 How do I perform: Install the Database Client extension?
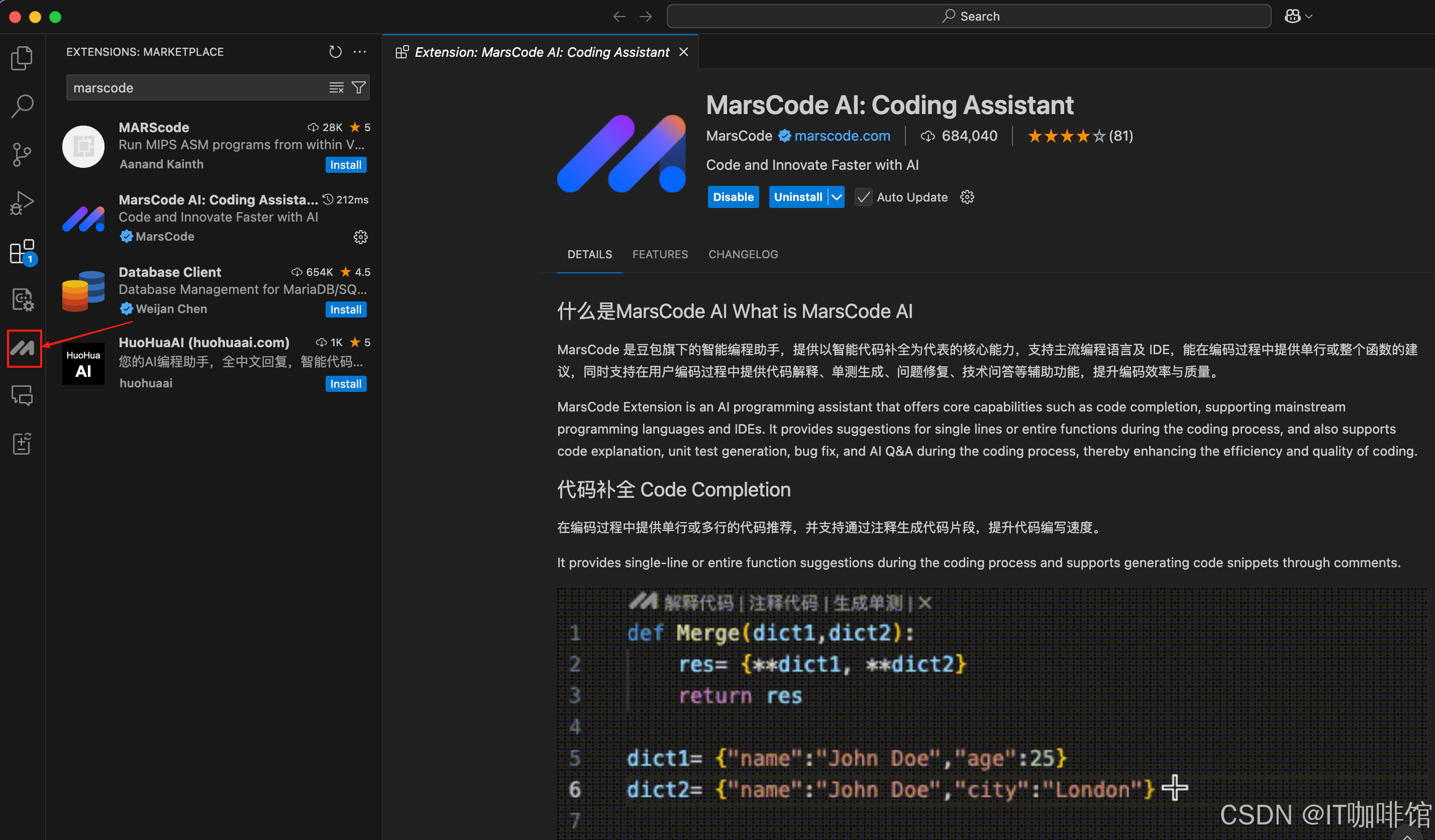coord(345,310)
